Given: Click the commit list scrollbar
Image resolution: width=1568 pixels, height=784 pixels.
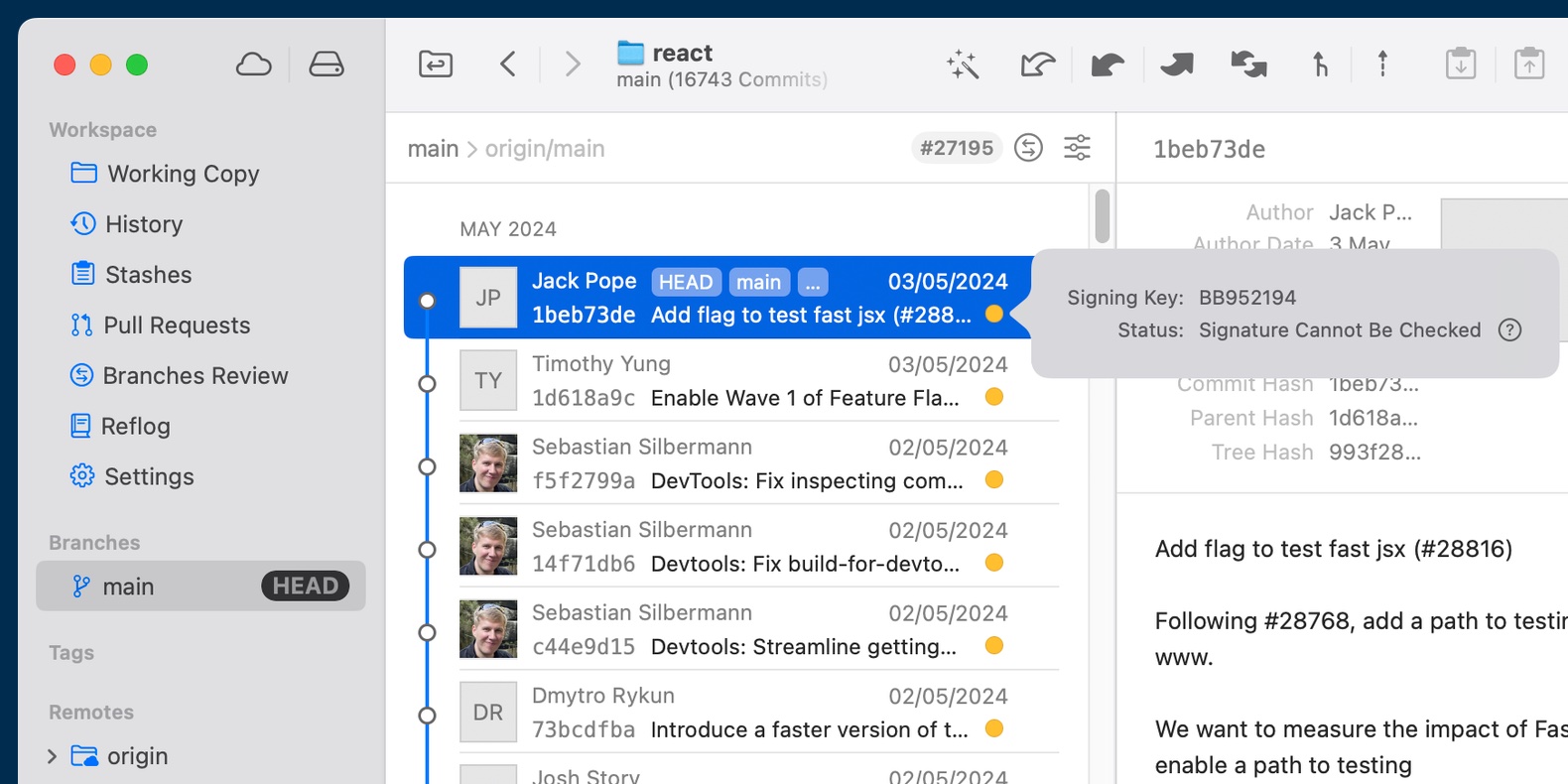Looking at the screenshot, I should (1102, 216).
